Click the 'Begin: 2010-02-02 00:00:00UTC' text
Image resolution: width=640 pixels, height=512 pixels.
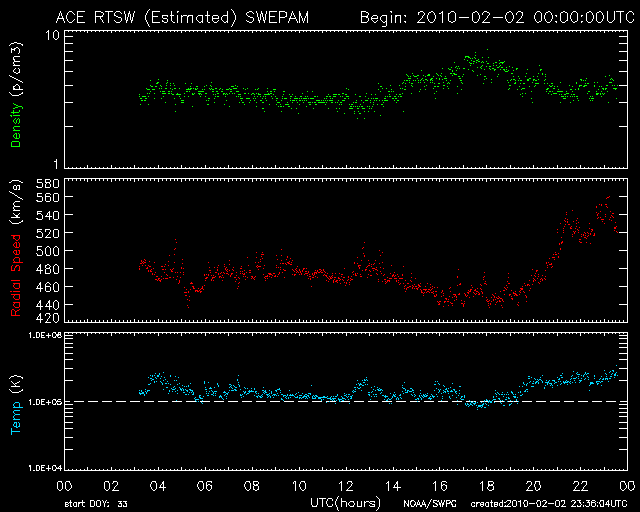pyautogui.click(x=497, y=18)
